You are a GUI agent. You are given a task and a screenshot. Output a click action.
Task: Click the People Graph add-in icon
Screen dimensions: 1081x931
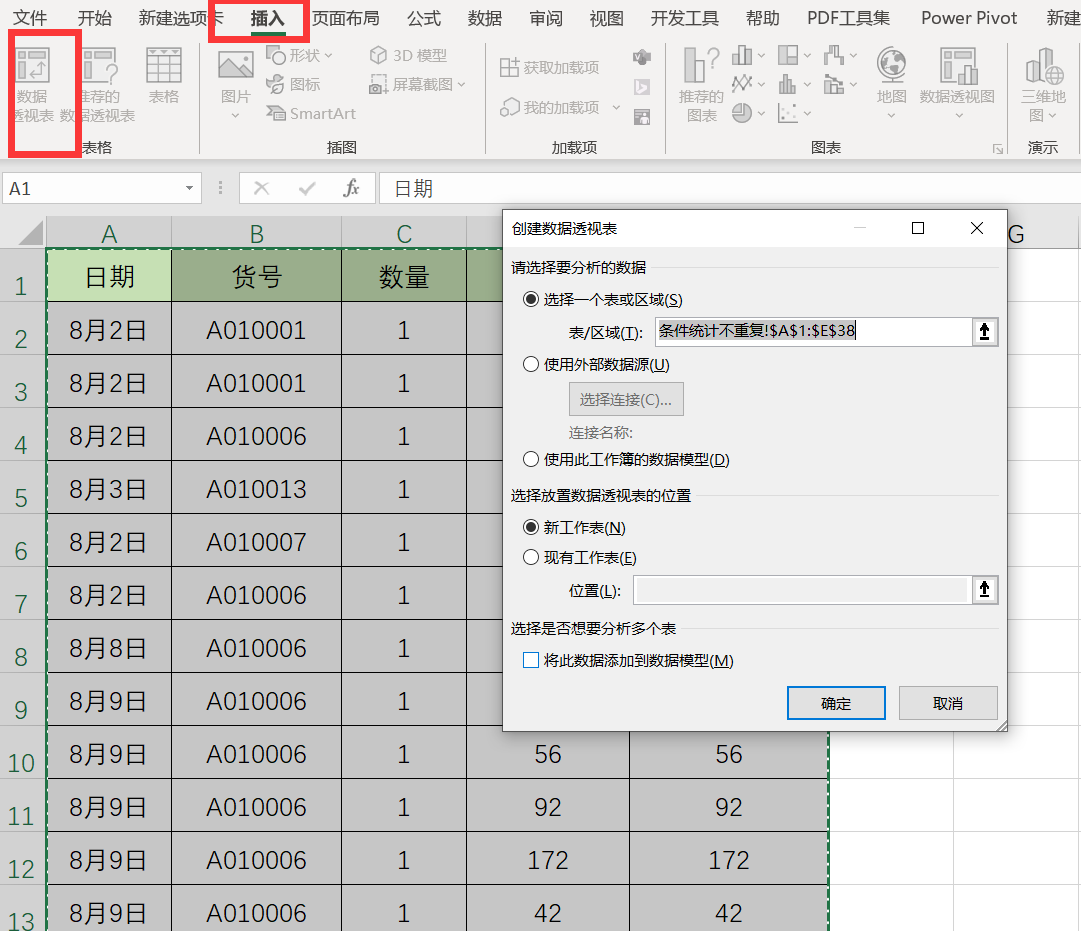click(x=642, y=117)
